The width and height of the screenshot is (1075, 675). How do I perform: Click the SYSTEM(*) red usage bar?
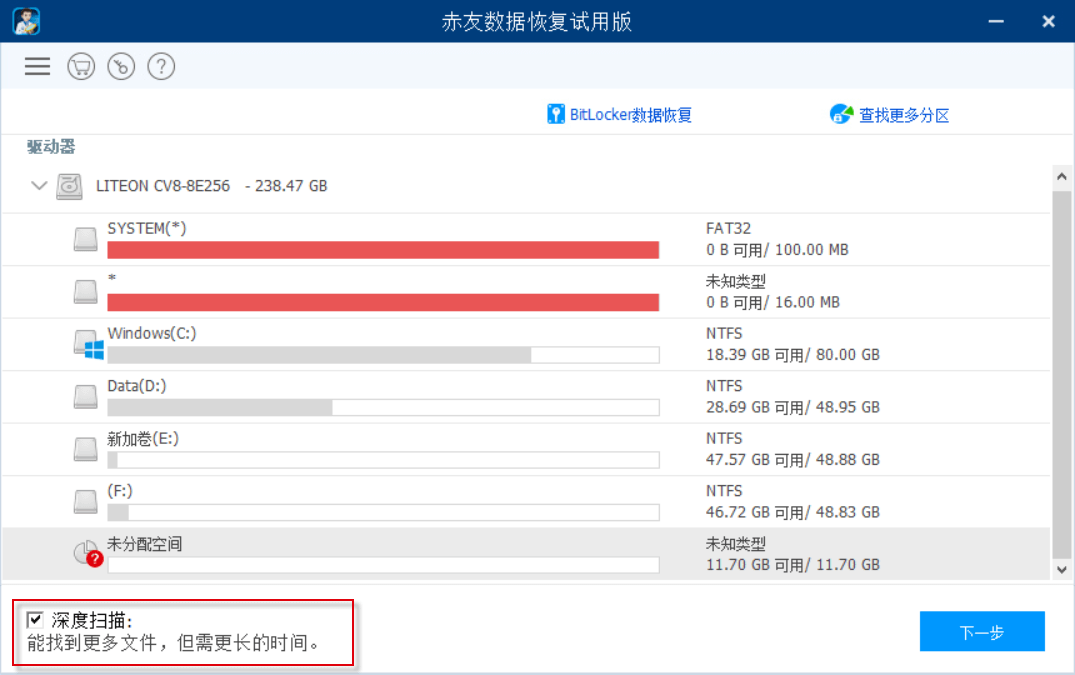(383, 250)
